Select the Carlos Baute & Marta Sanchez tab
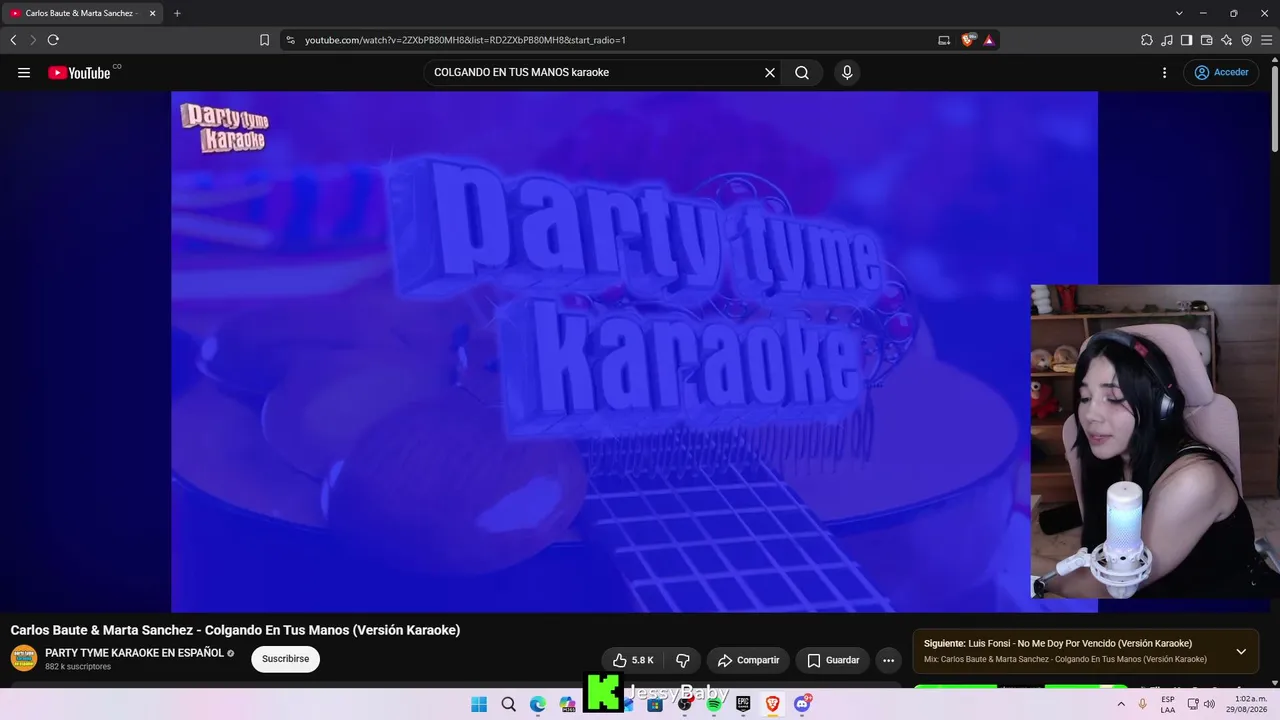The width and height of the screenshot is (1280, 720). pyautogui.click(x=83, y=13)
